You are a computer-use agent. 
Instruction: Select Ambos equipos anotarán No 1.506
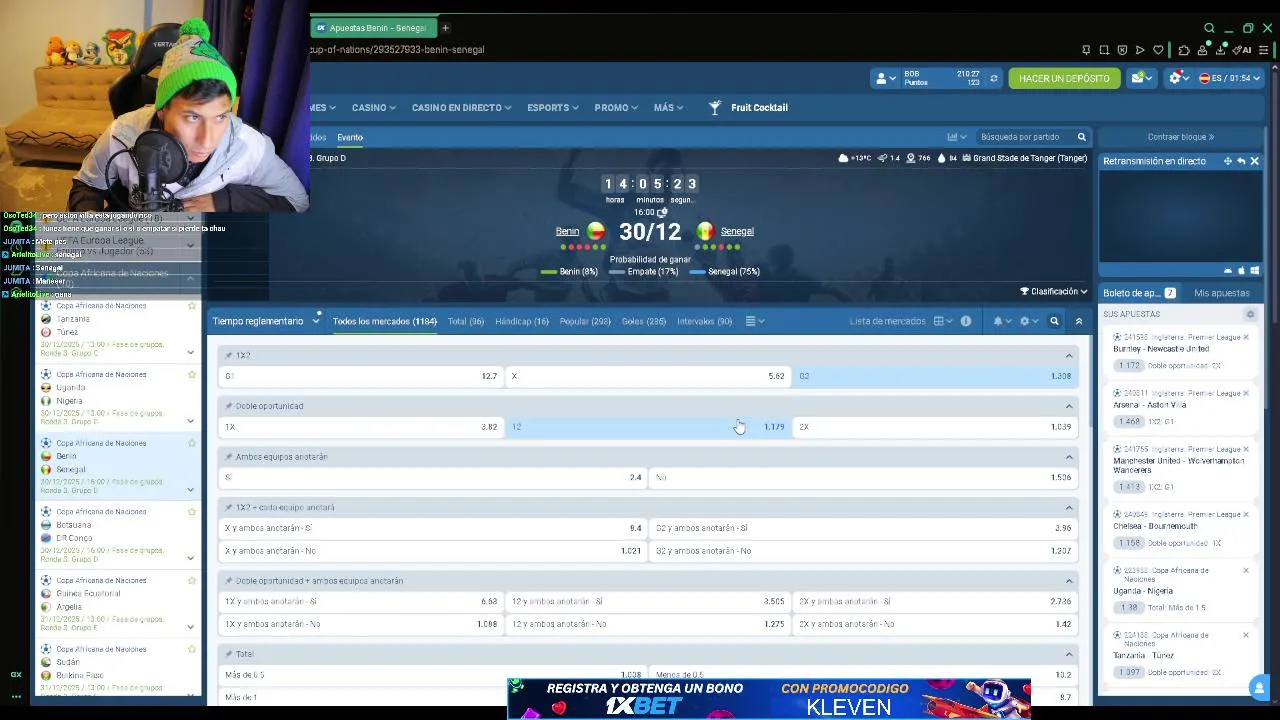[864, 478]
